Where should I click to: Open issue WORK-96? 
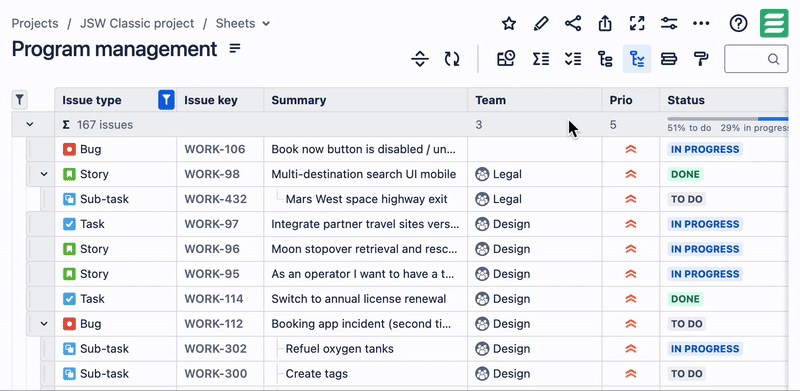[x=212, y=249]
